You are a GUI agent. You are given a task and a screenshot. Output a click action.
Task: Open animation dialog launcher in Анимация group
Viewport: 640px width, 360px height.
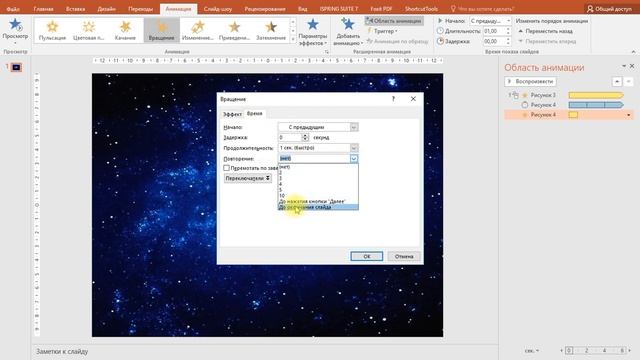pos(327,52)
